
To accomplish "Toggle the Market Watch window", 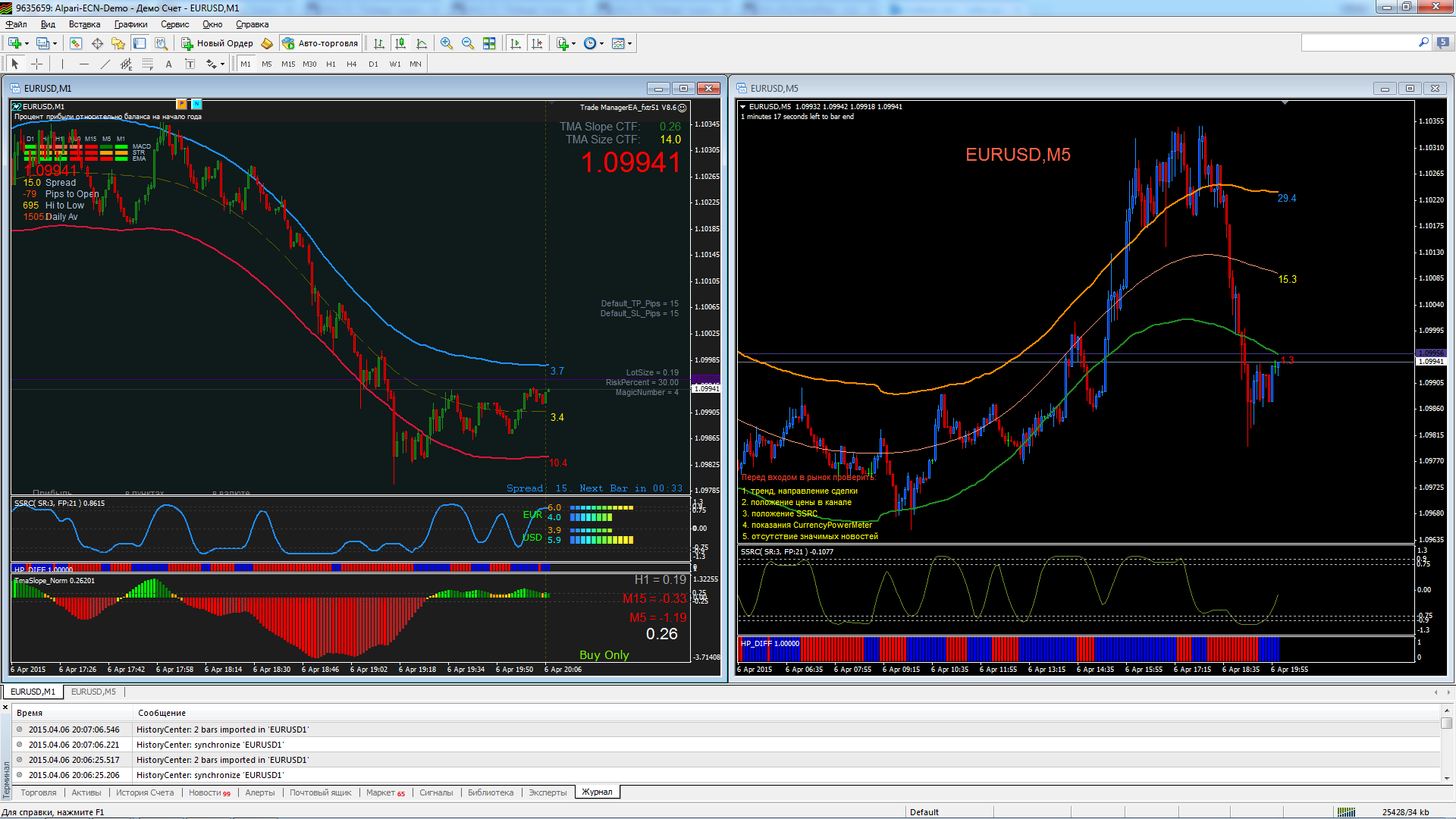I will (x=76, y=43).
